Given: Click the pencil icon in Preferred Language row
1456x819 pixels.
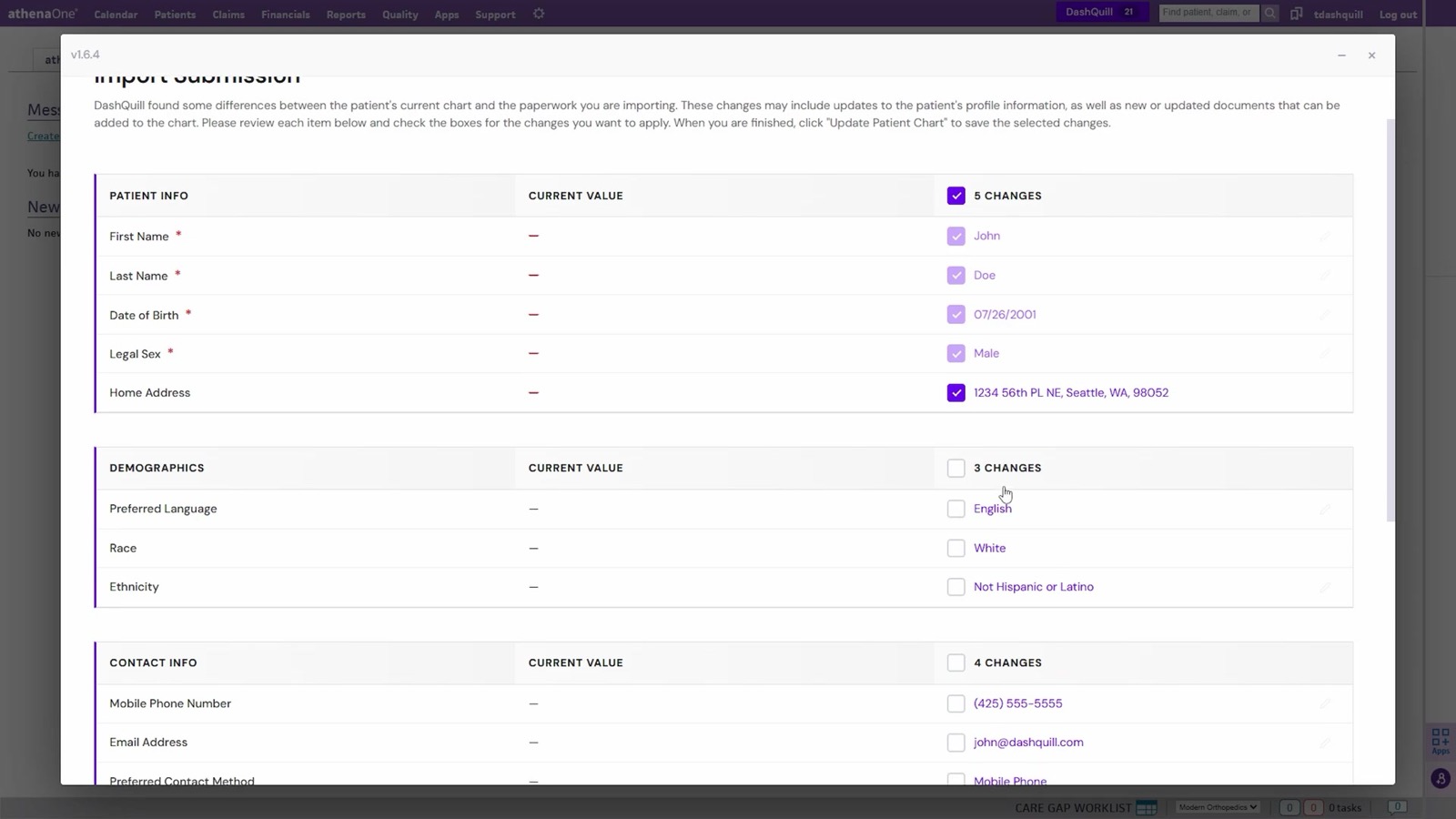Looking at the screenshot, I should click(1325, 509).
